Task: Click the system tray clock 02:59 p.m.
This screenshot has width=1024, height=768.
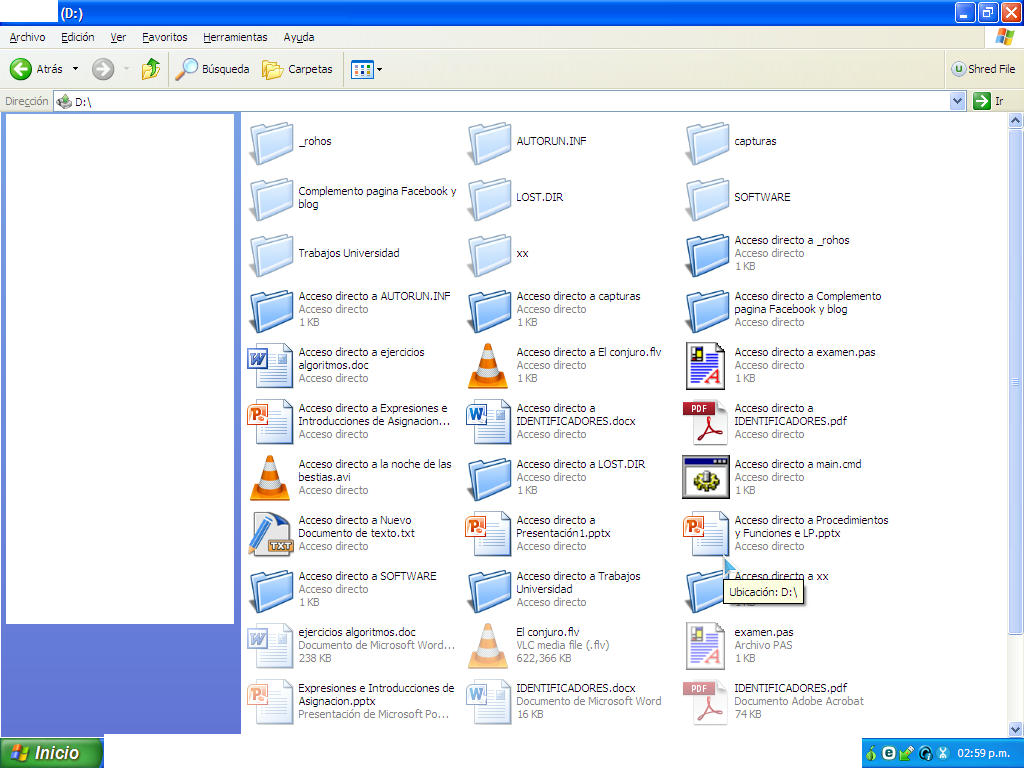Action: tap(983, 753)
